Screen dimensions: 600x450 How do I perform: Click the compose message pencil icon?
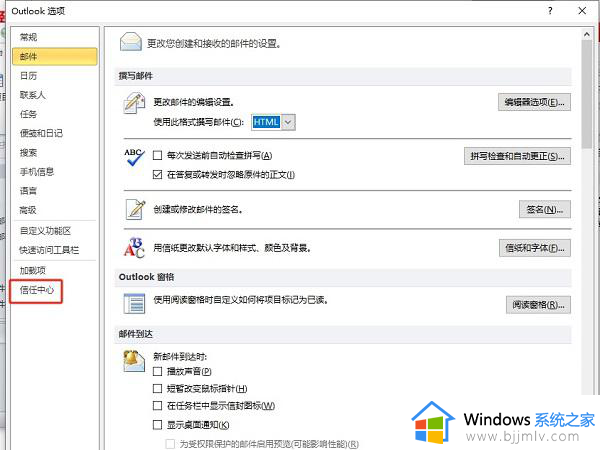(x=134, y=103)
